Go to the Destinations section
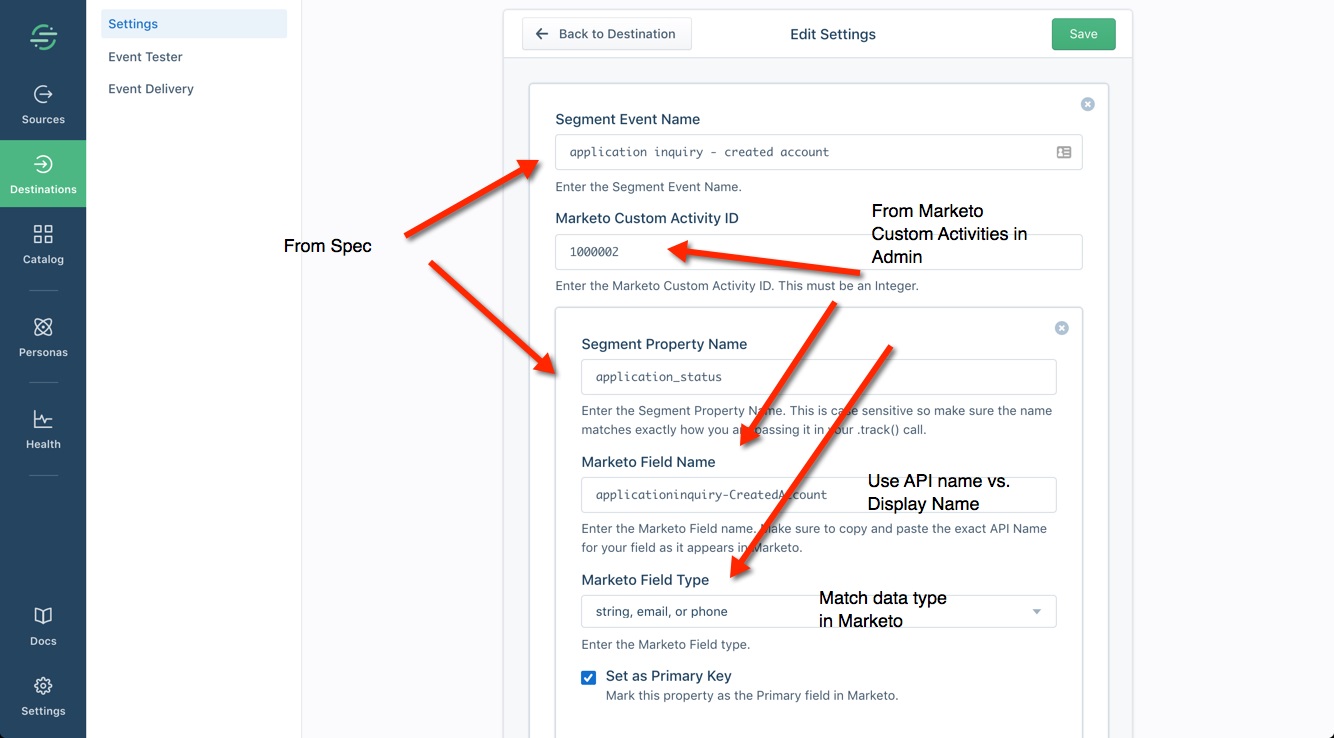 click(43, 175)
